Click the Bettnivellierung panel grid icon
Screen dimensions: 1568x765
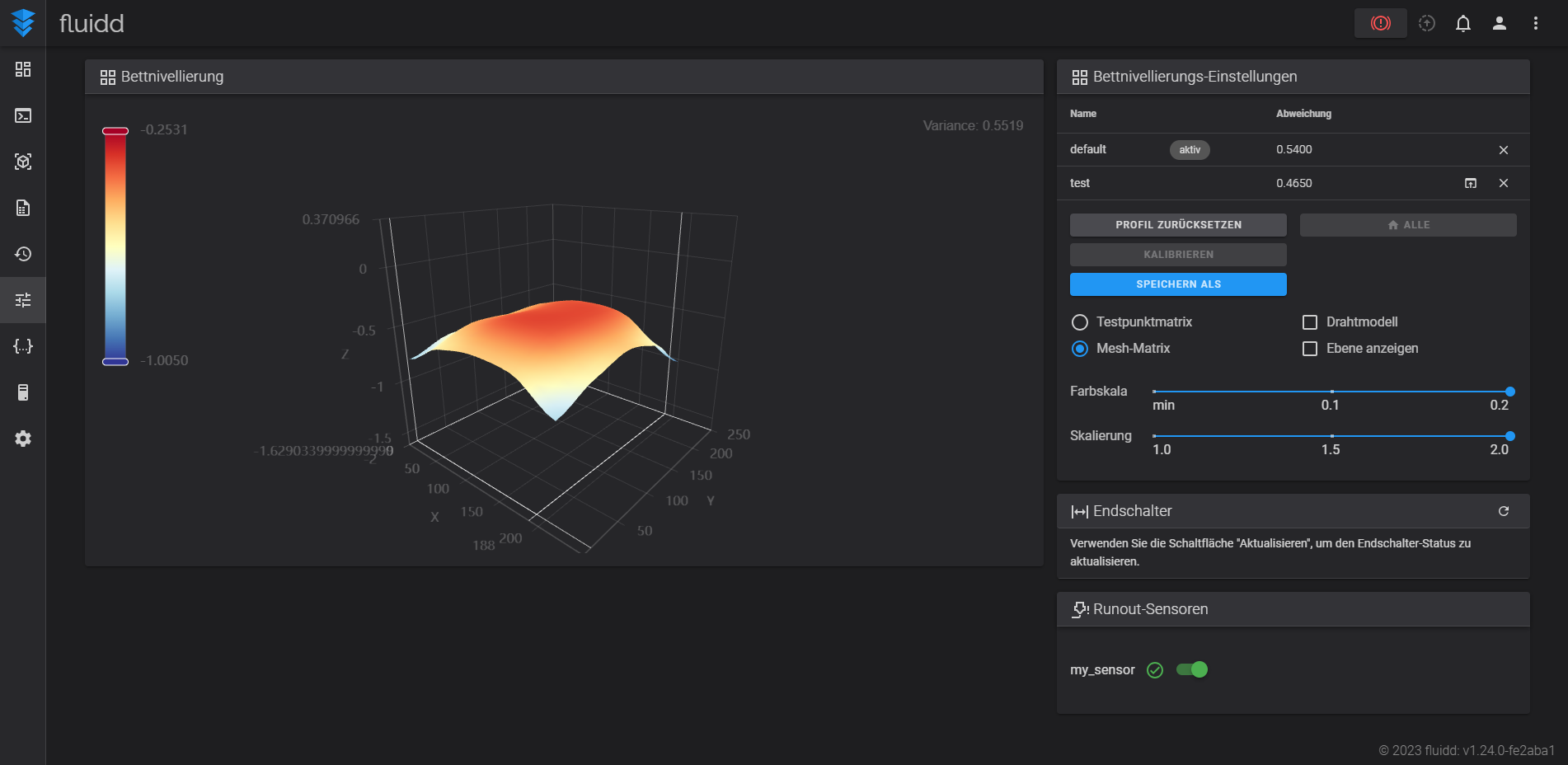[108, 77]
